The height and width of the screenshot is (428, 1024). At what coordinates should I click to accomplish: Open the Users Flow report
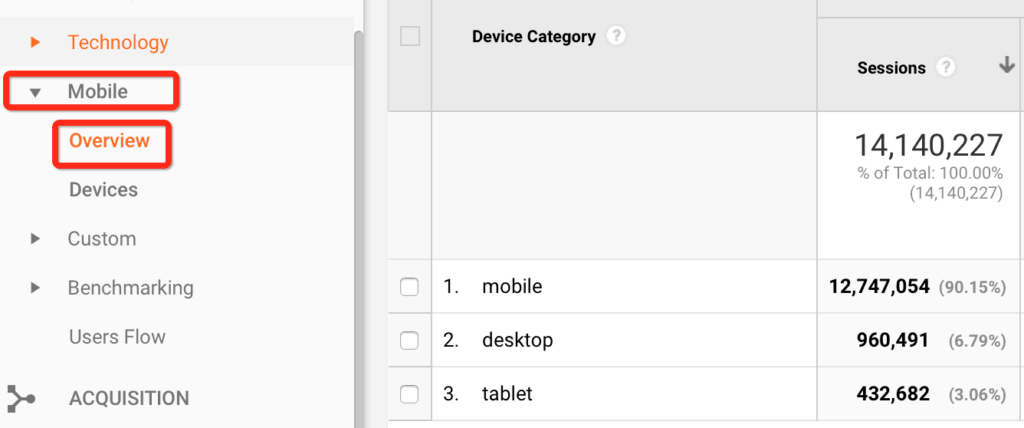[x=118, y=337]
